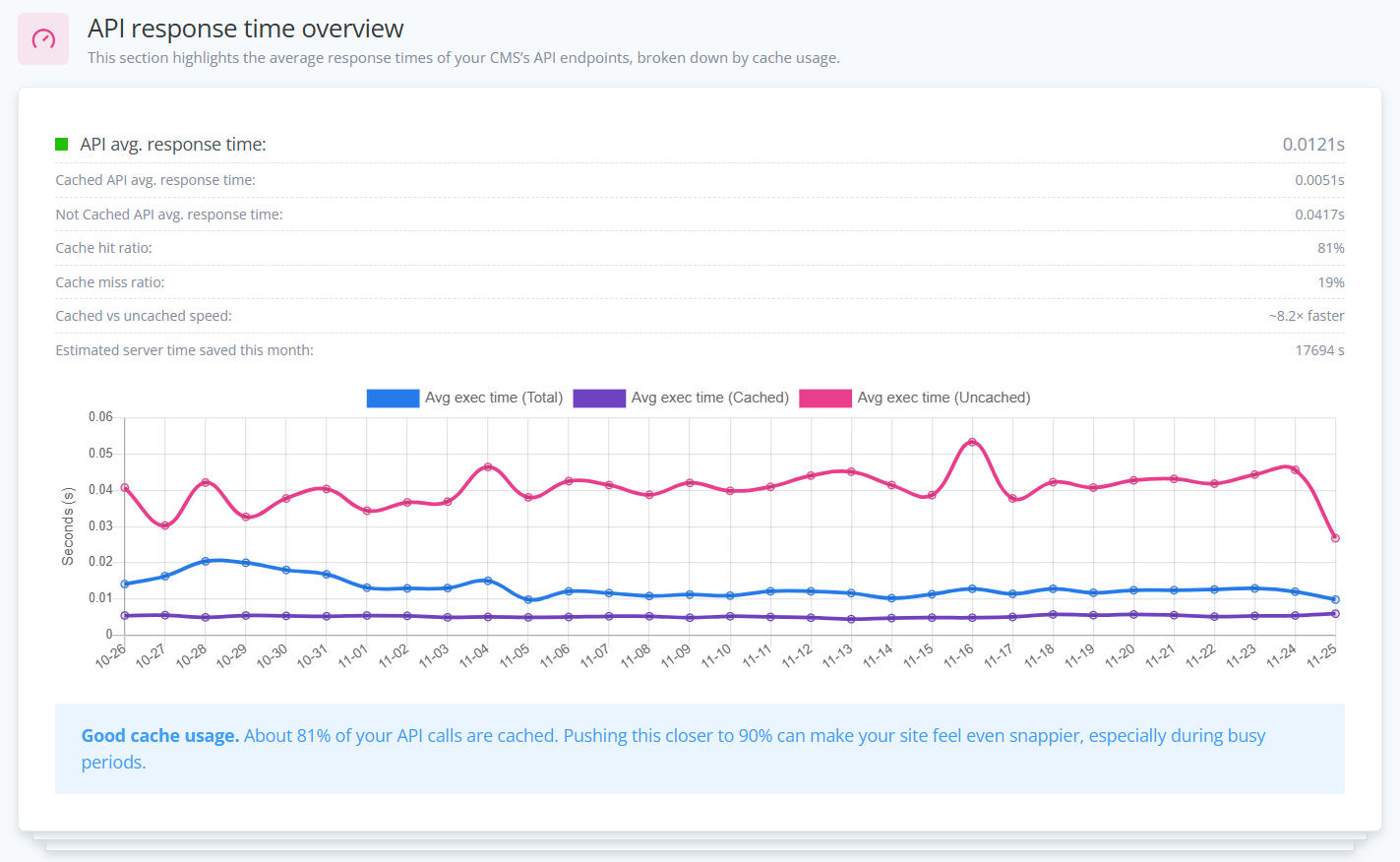Toggle the Avg exec time (Total) blue legend swatch
This screenshot has height=862, width=1400.
(x=393, y=399)
